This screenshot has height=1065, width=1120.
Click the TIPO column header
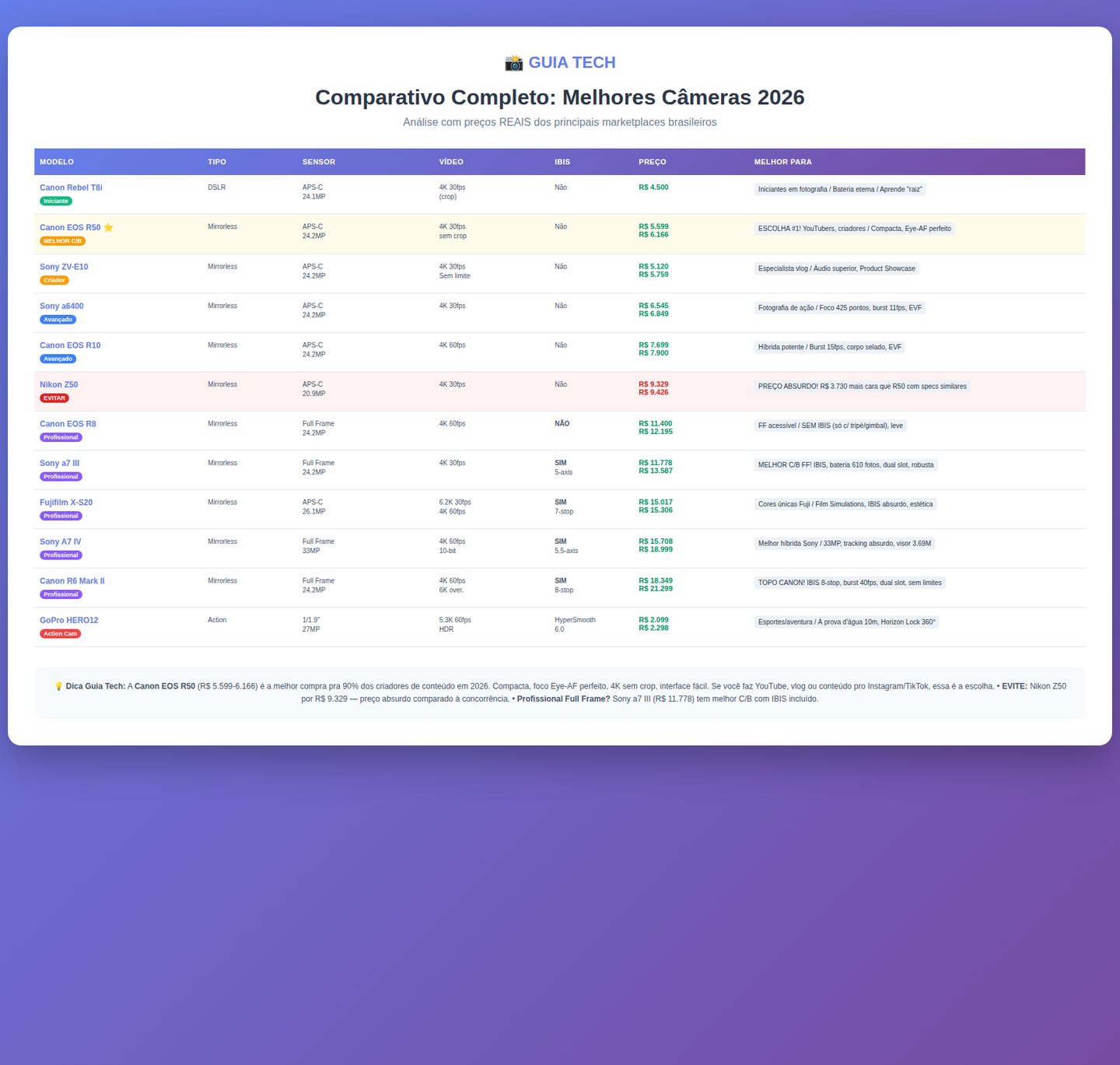point(217,162)
